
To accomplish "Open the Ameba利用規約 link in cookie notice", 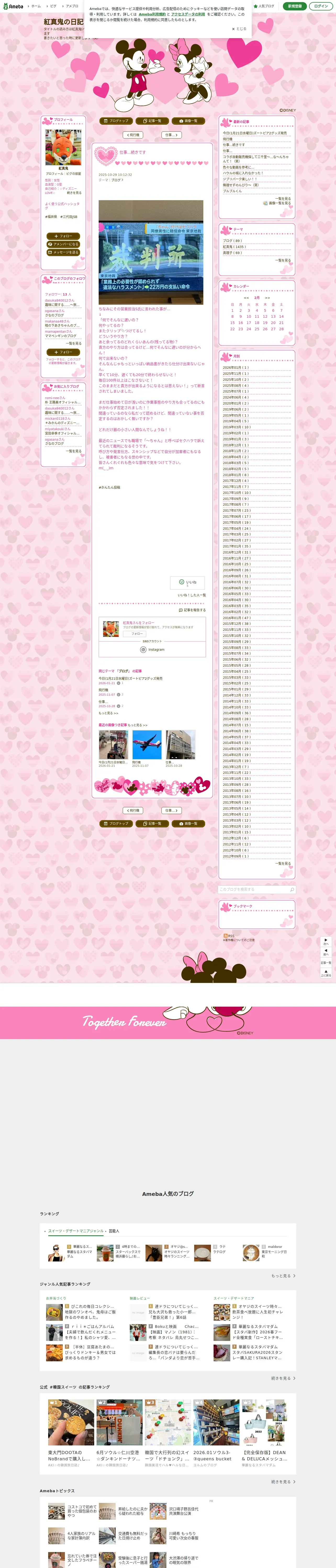I will 152,14.
